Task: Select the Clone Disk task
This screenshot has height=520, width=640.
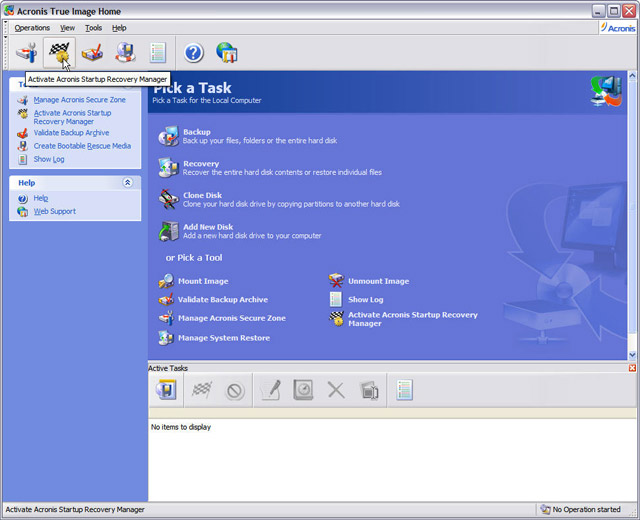Action: (x=202, y=195)
